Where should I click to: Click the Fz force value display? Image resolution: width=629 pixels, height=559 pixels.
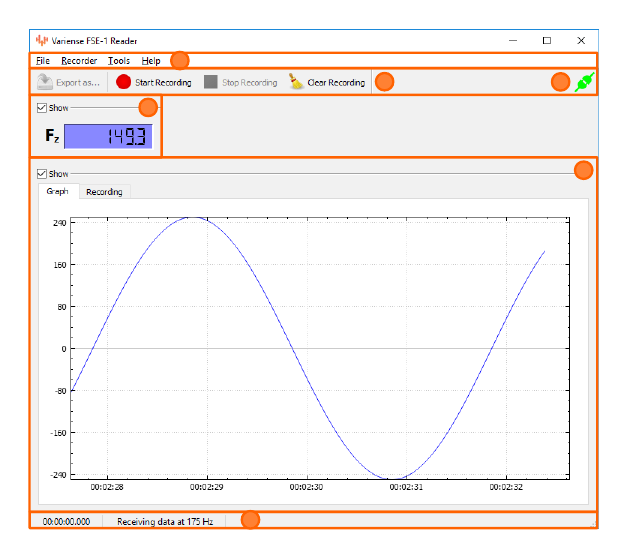click(107, 136)
